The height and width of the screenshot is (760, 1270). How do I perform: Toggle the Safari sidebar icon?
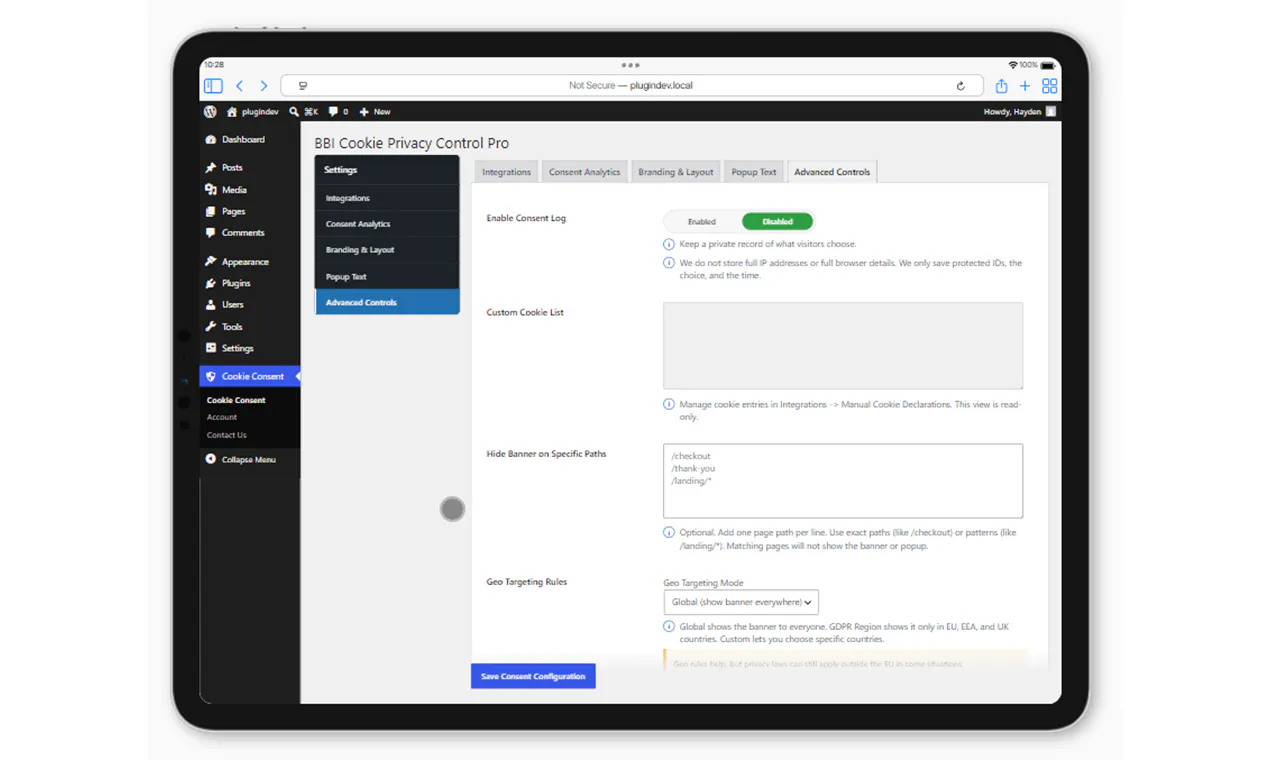pyautogui.click(x=213, y=86)
